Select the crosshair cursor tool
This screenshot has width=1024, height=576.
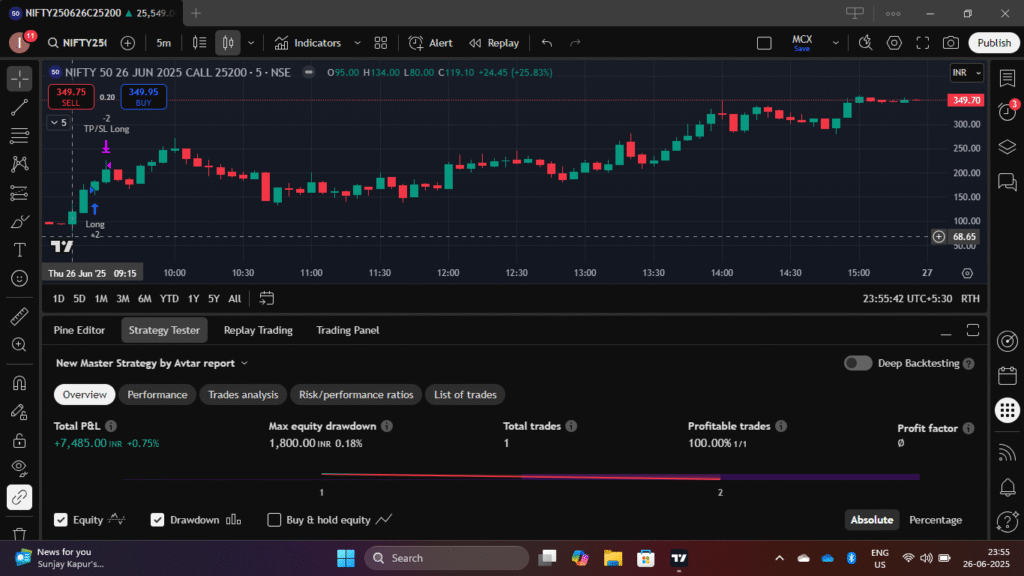pos(20,79)
